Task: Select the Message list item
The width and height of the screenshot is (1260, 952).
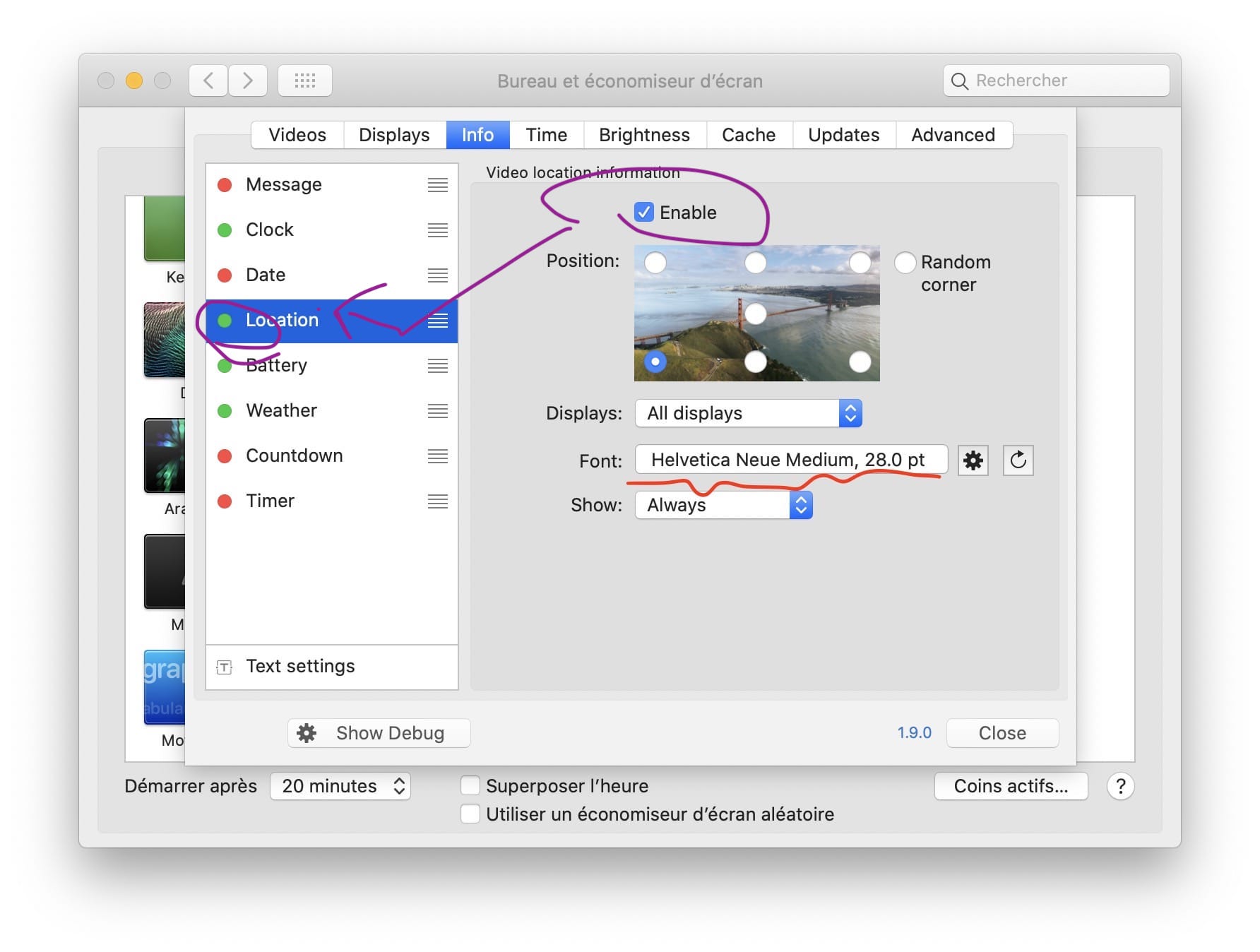Action: coord(332,185)
